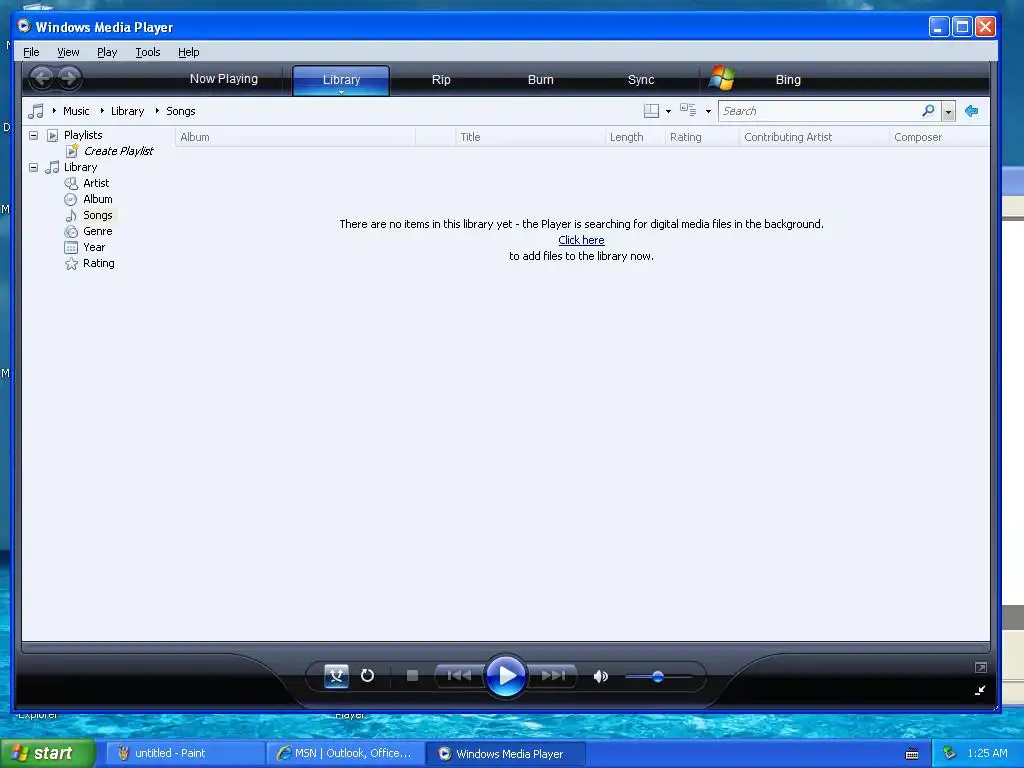Screen dimensions: 1024x768
Task: Click the Title column header
Action: click(530, 137)
